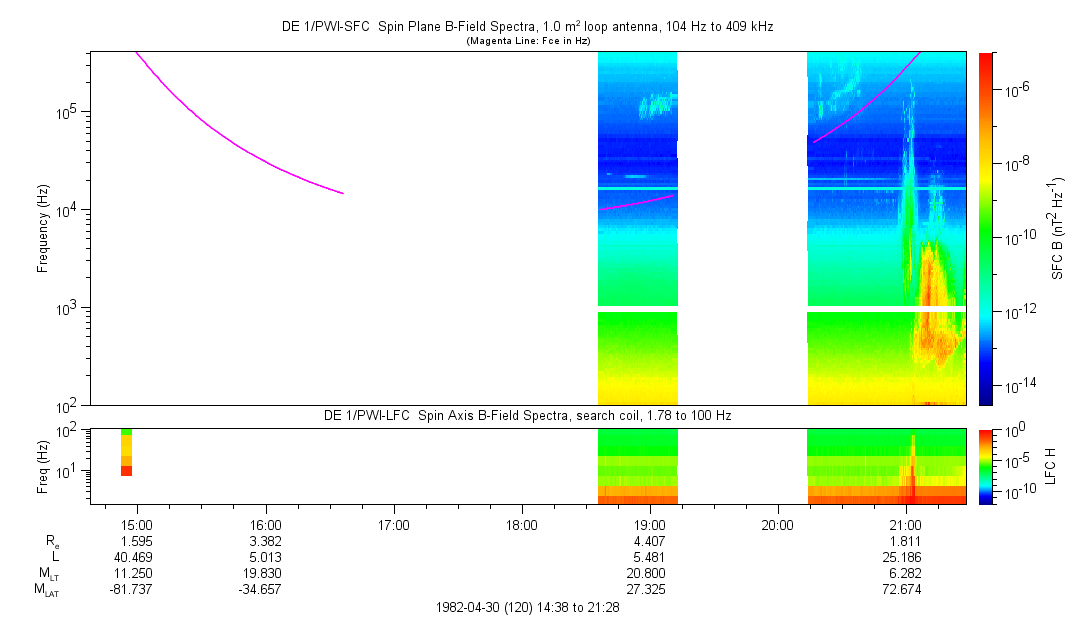The width and height of the screenshot is (1083, 620).
Task: Click the SFC B units color bar label
Action: pyautogui.click(x=1056, y=228)
